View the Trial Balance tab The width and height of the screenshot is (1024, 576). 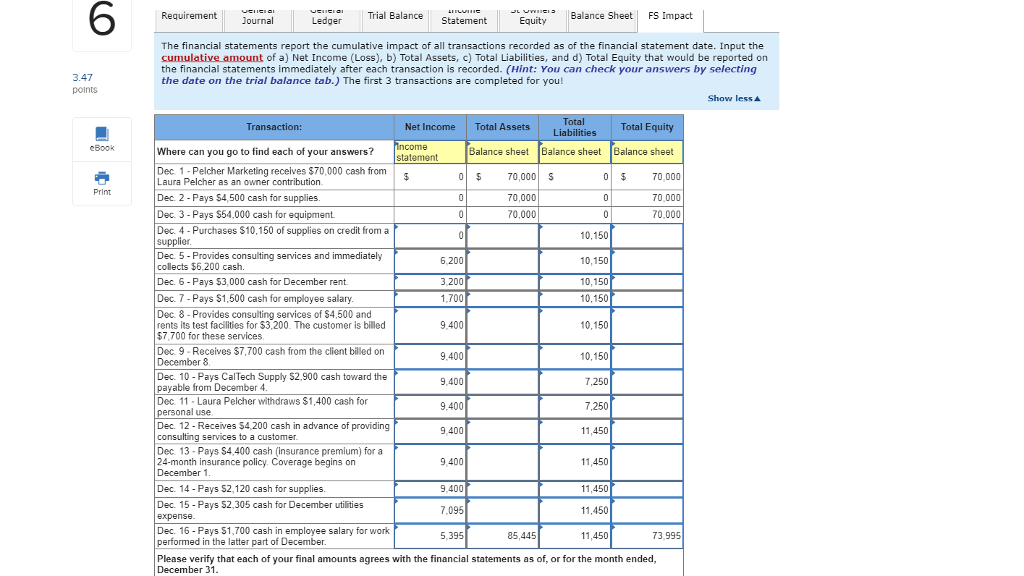[x=394, y=16]
